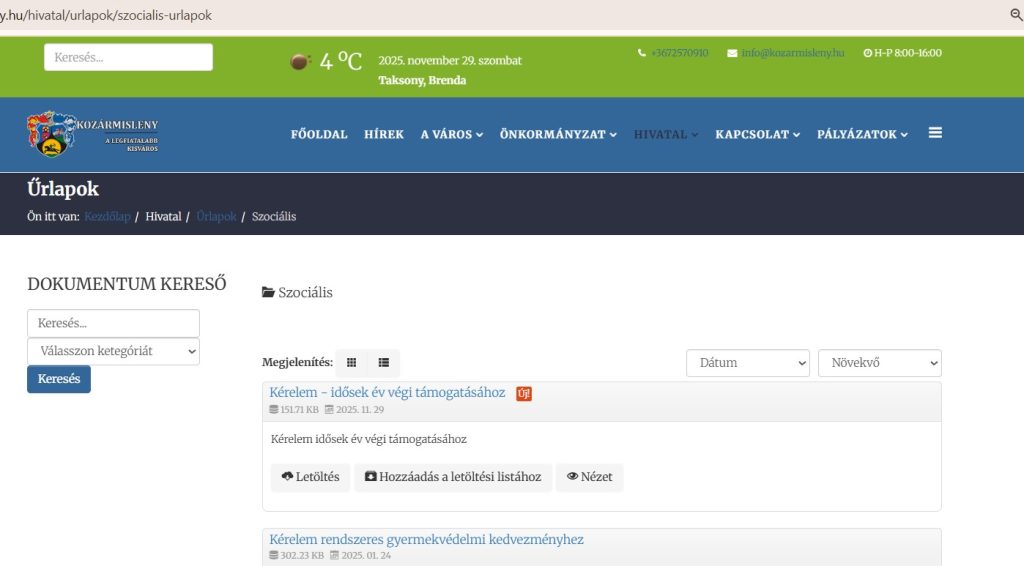The height and width of the screenshot is (566, 1024).
Task: Click the 'Űrlapok' page title
Action: [63, 189]
